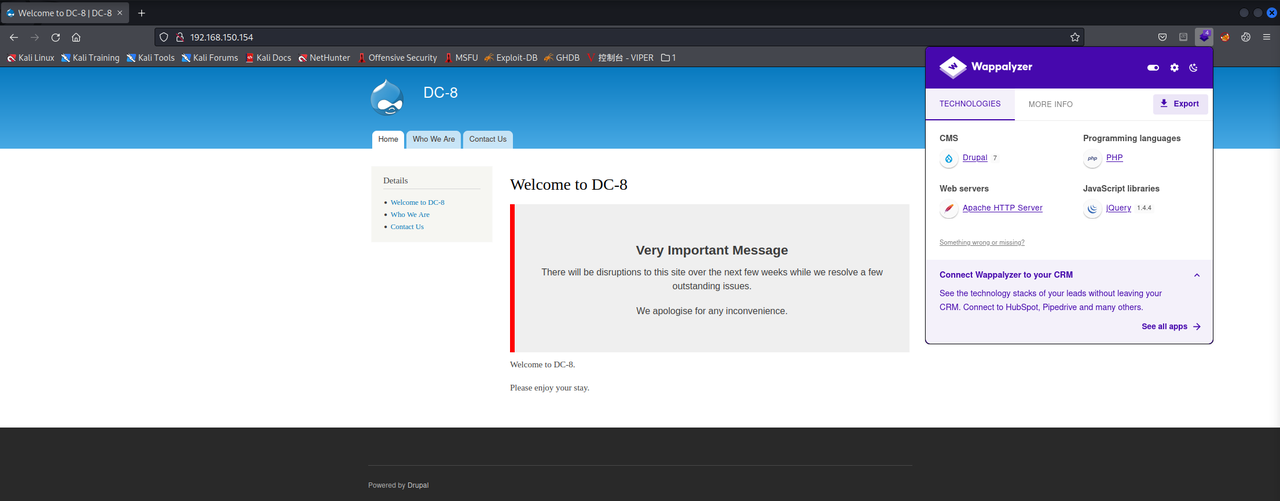Toggle Wappalyzer enabled switch
This screenshot has height=501, width=1280.
[1153, 68]
